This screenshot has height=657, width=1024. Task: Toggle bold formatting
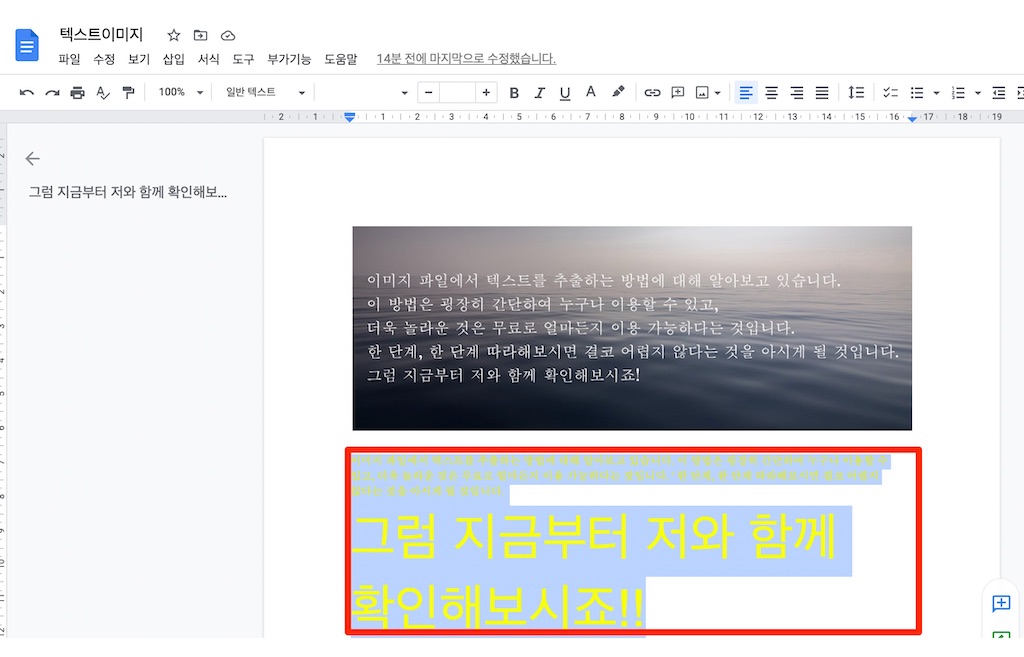click(514, 92)
